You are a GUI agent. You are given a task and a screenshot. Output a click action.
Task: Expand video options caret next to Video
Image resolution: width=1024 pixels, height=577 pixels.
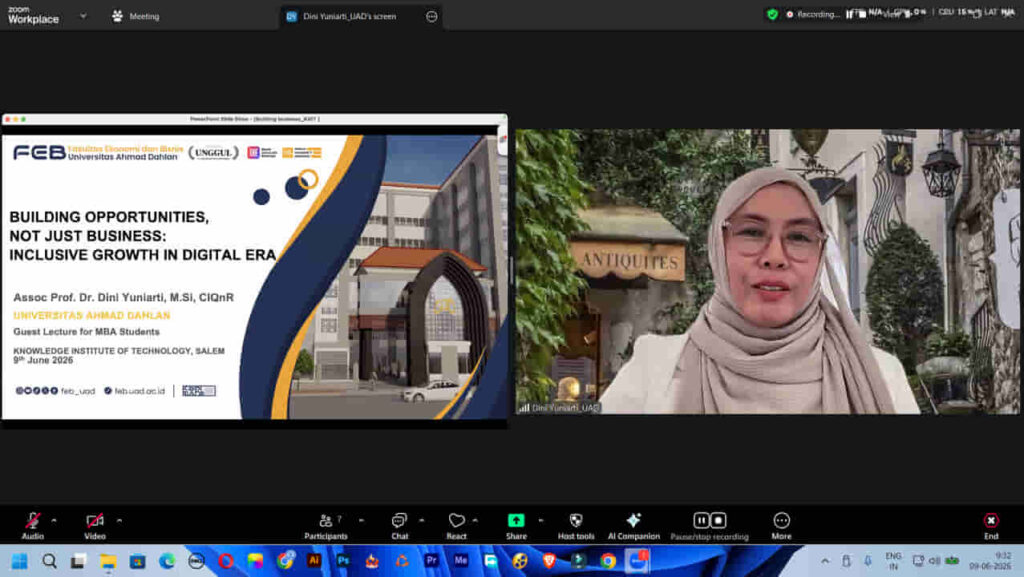tap(120, 520)
